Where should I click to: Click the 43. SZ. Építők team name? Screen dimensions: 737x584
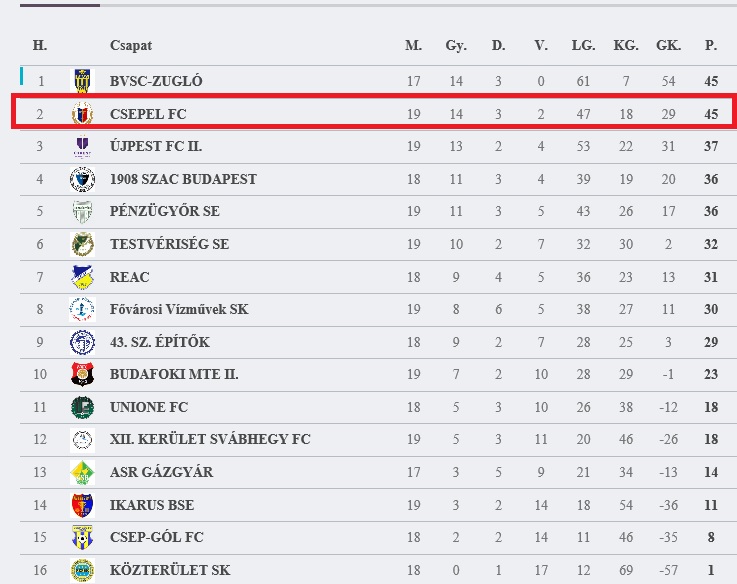tap(160, 342)
